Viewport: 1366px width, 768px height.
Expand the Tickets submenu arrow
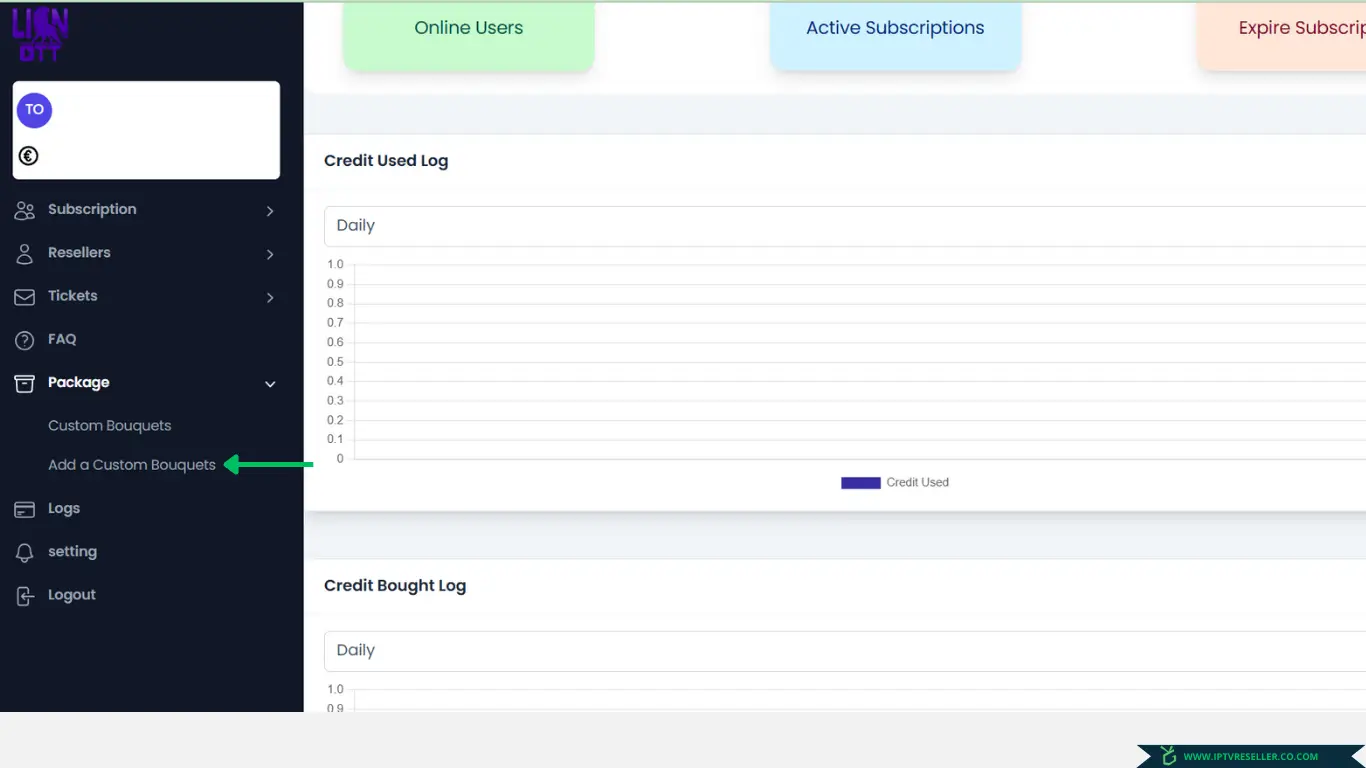pos(270,297)
